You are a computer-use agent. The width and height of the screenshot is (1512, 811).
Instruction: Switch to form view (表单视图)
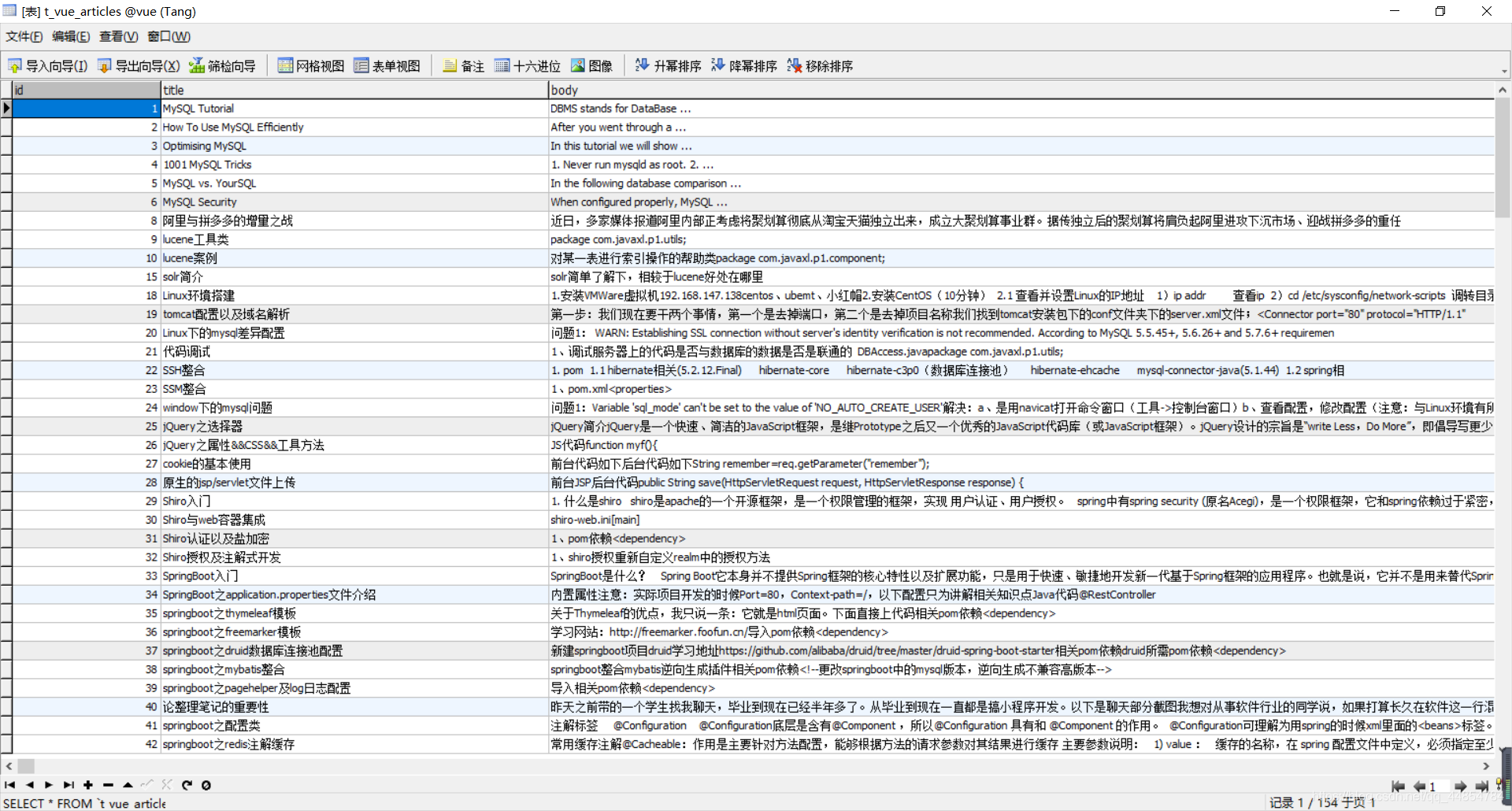(387, 66)
